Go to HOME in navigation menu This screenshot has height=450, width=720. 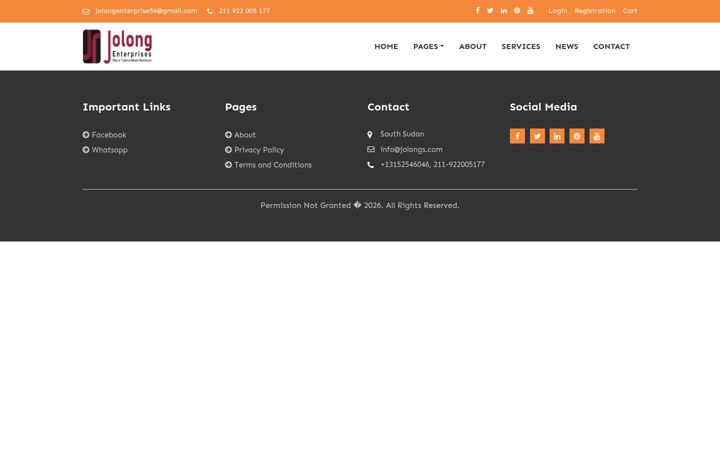coord(386,46)
